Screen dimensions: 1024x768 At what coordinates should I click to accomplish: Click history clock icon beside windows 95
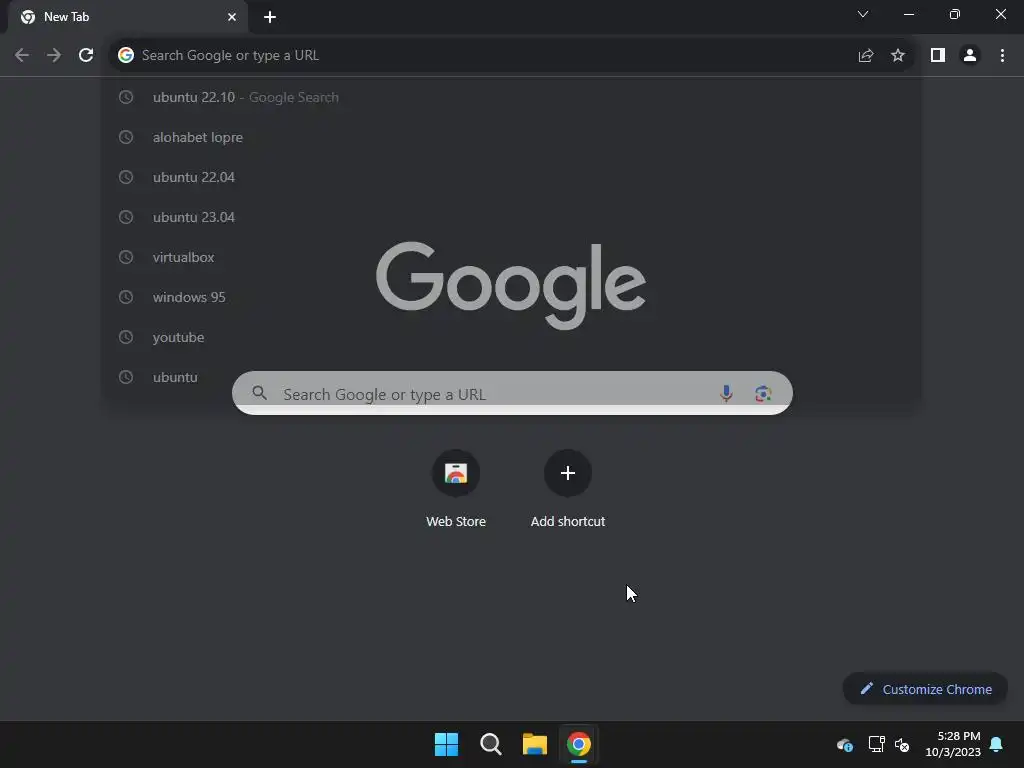click(126, 297)
